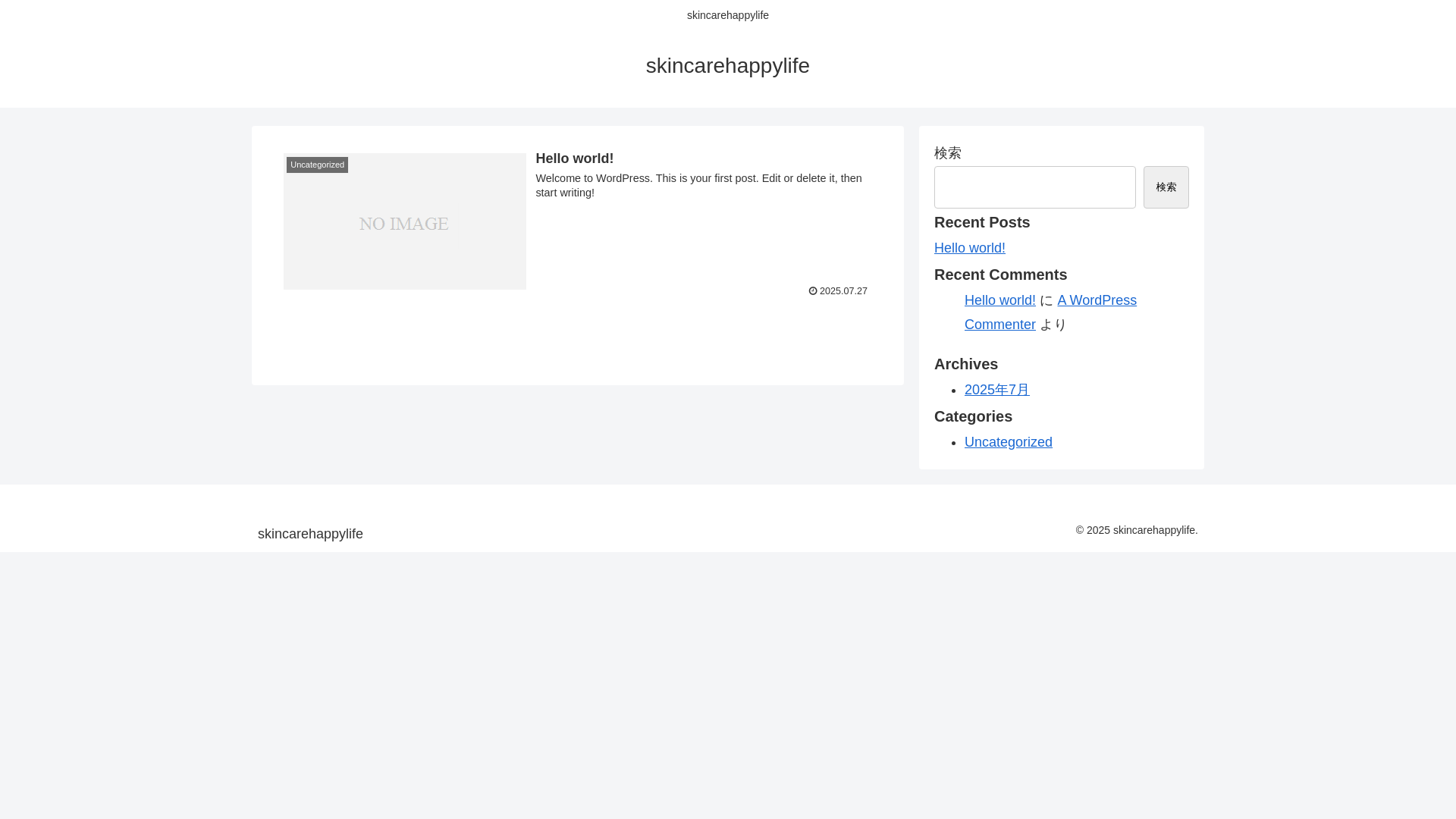Click the clock icon beside 2025.07.27
Viewport: 1456px width, 819px height.
point(813,291)
